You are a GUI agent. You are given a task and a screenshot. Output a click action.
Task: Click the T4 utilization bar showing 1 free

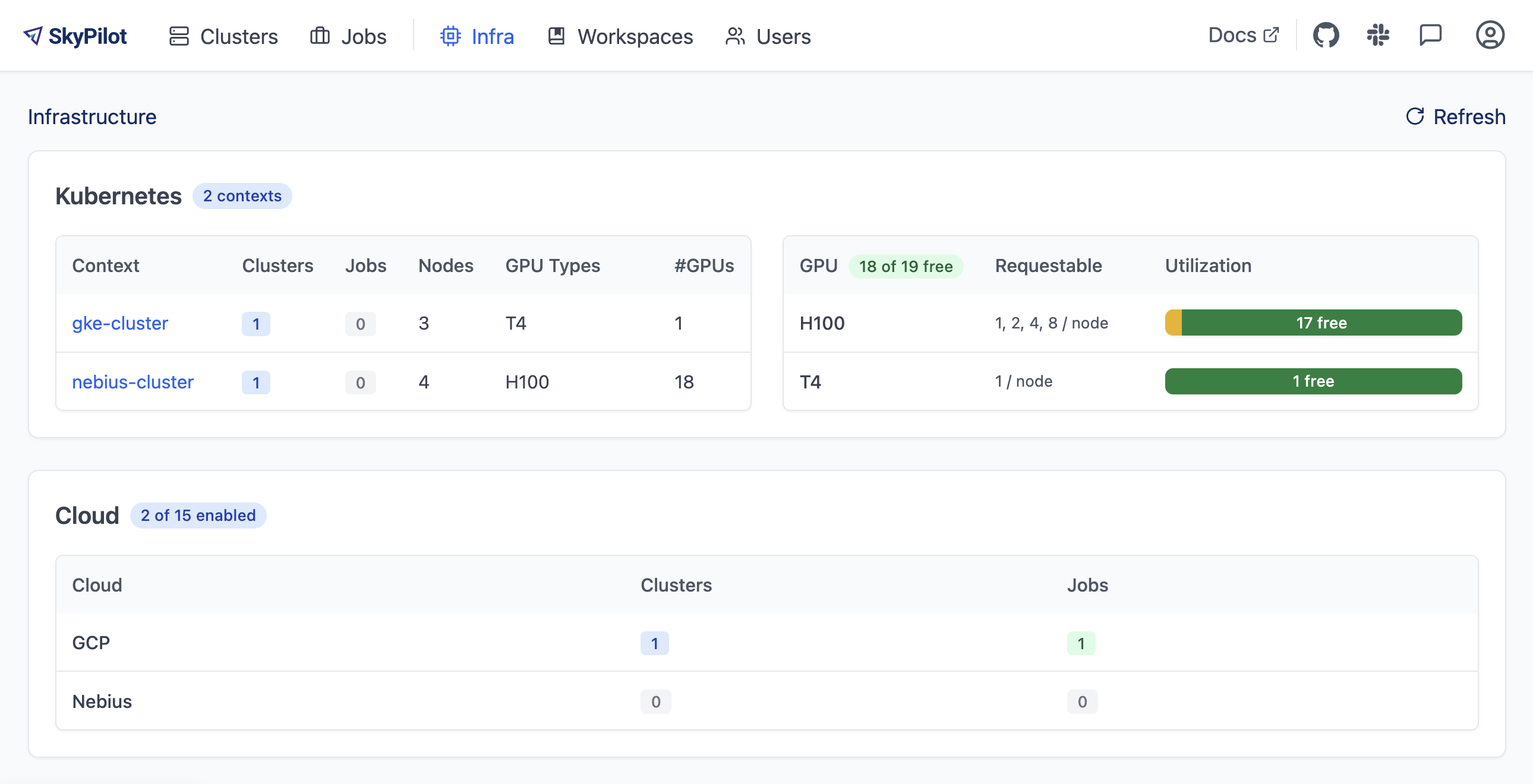(1313, 381)
